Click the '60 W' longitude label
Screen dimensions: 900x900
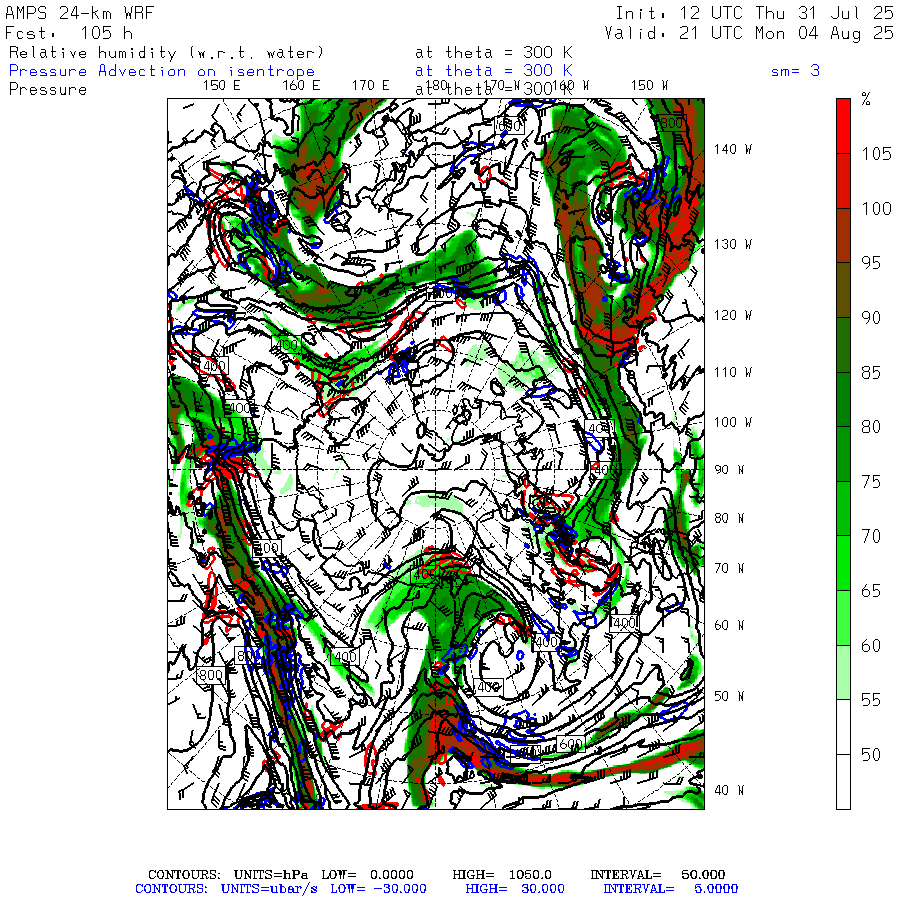(x=729, y=625)
